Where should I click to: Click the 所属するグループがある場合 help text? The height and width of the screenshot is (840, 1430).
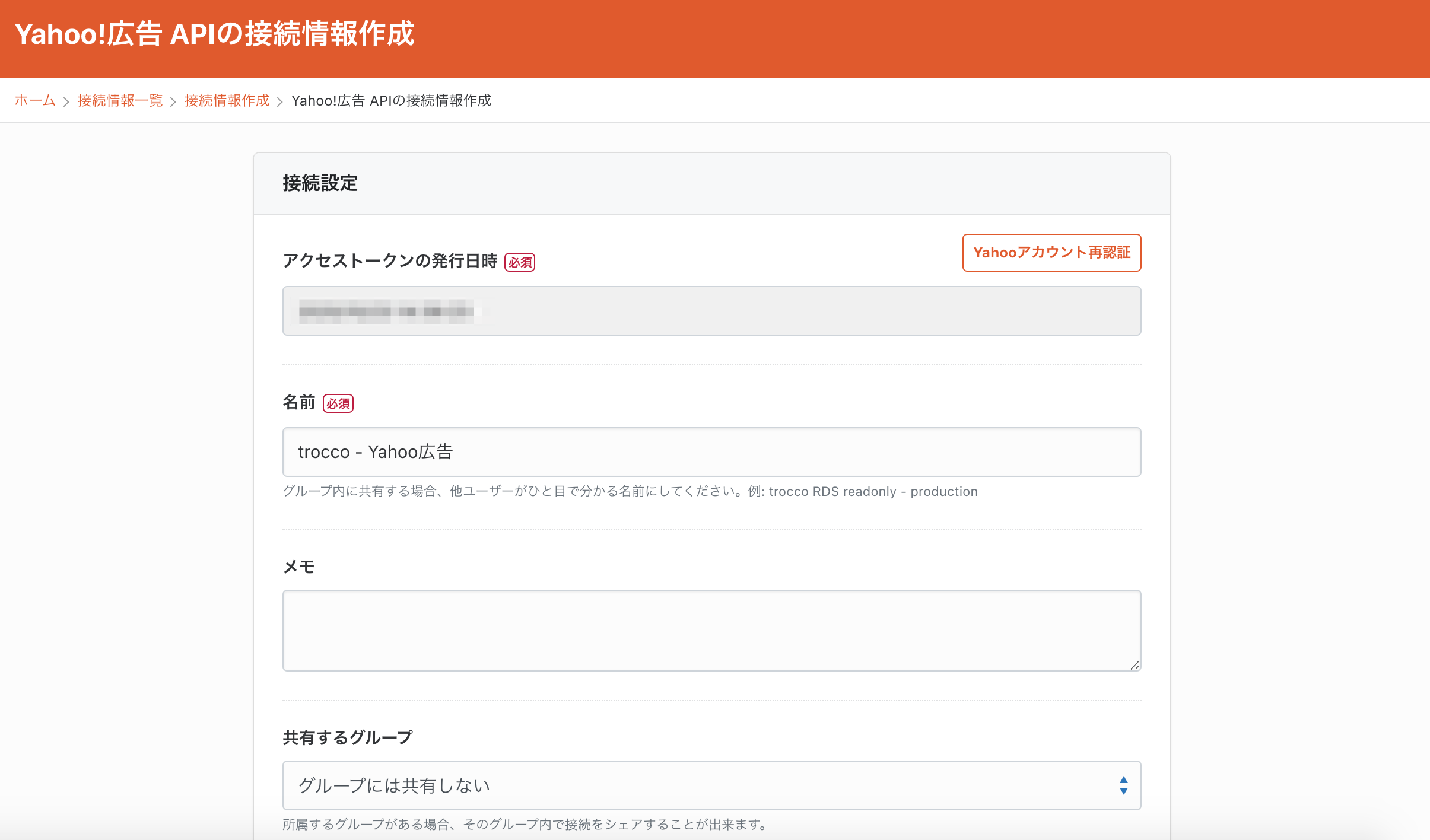point(526,825)
